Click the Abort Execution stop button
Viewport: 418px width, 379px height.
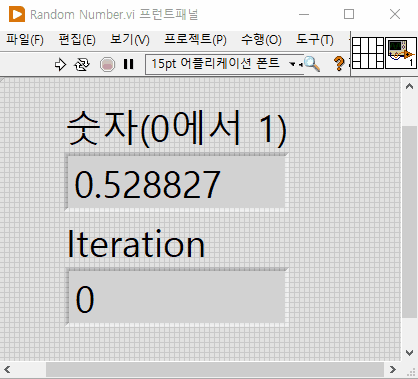[x=107, y=64]
